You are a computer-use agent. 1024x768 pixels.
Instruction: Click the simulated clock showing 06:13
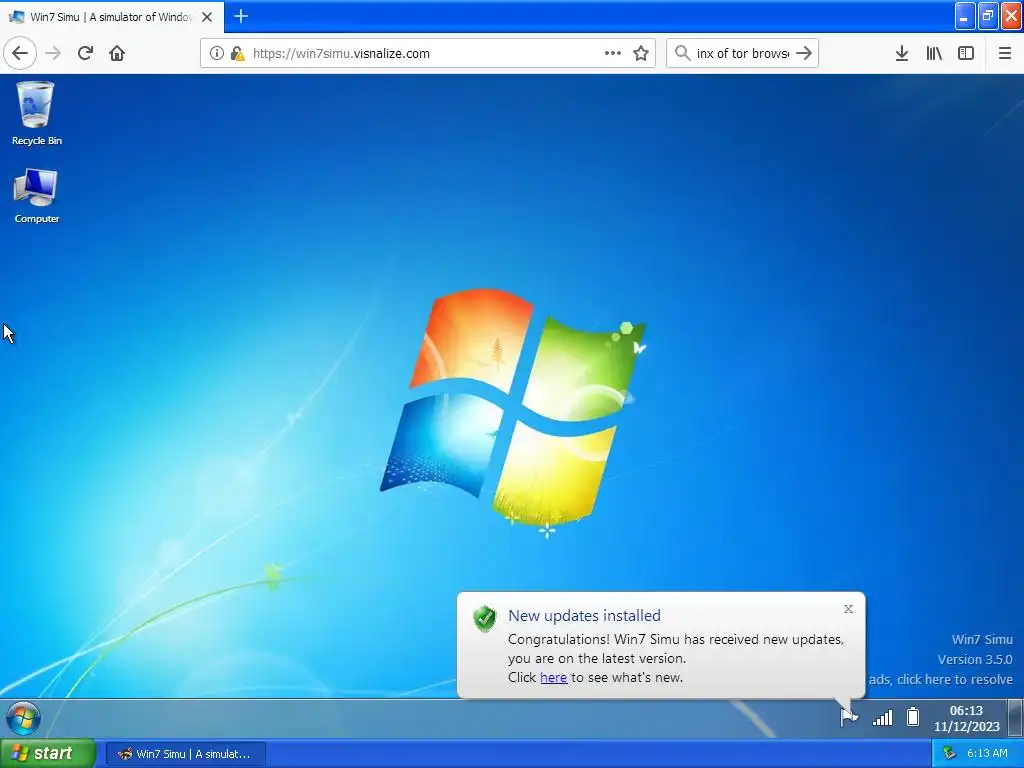tap(966, 718)
